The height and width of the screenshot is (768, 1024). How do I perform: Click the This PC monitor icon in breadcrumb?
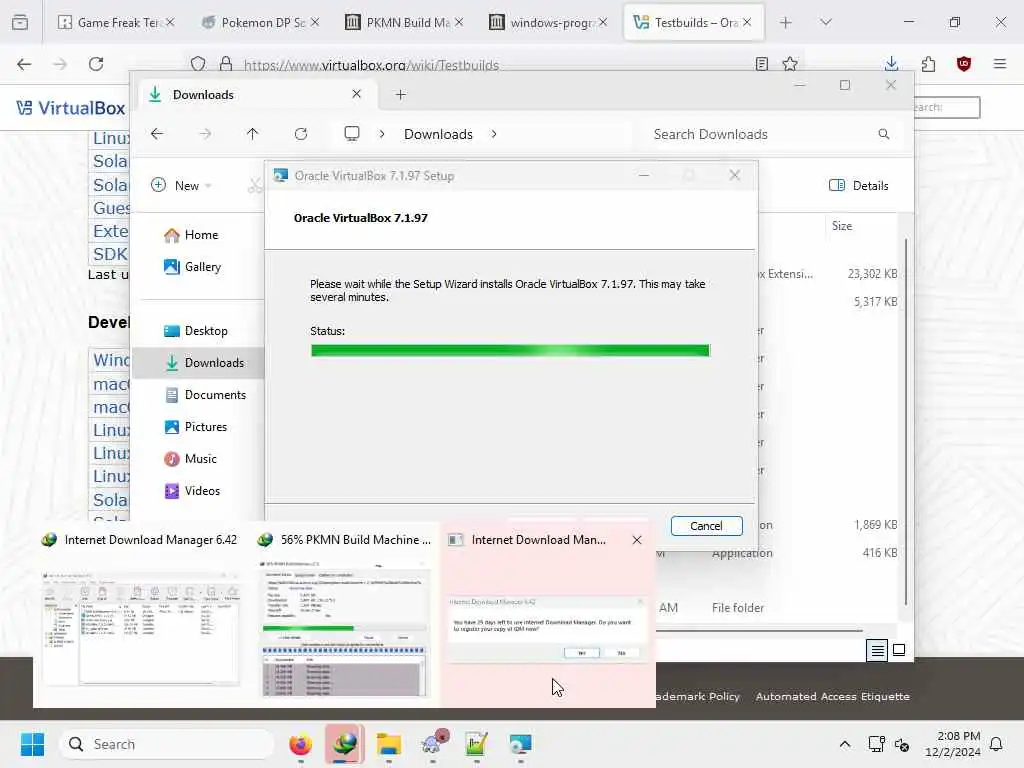pyautogui.click(x=352, y=134)
